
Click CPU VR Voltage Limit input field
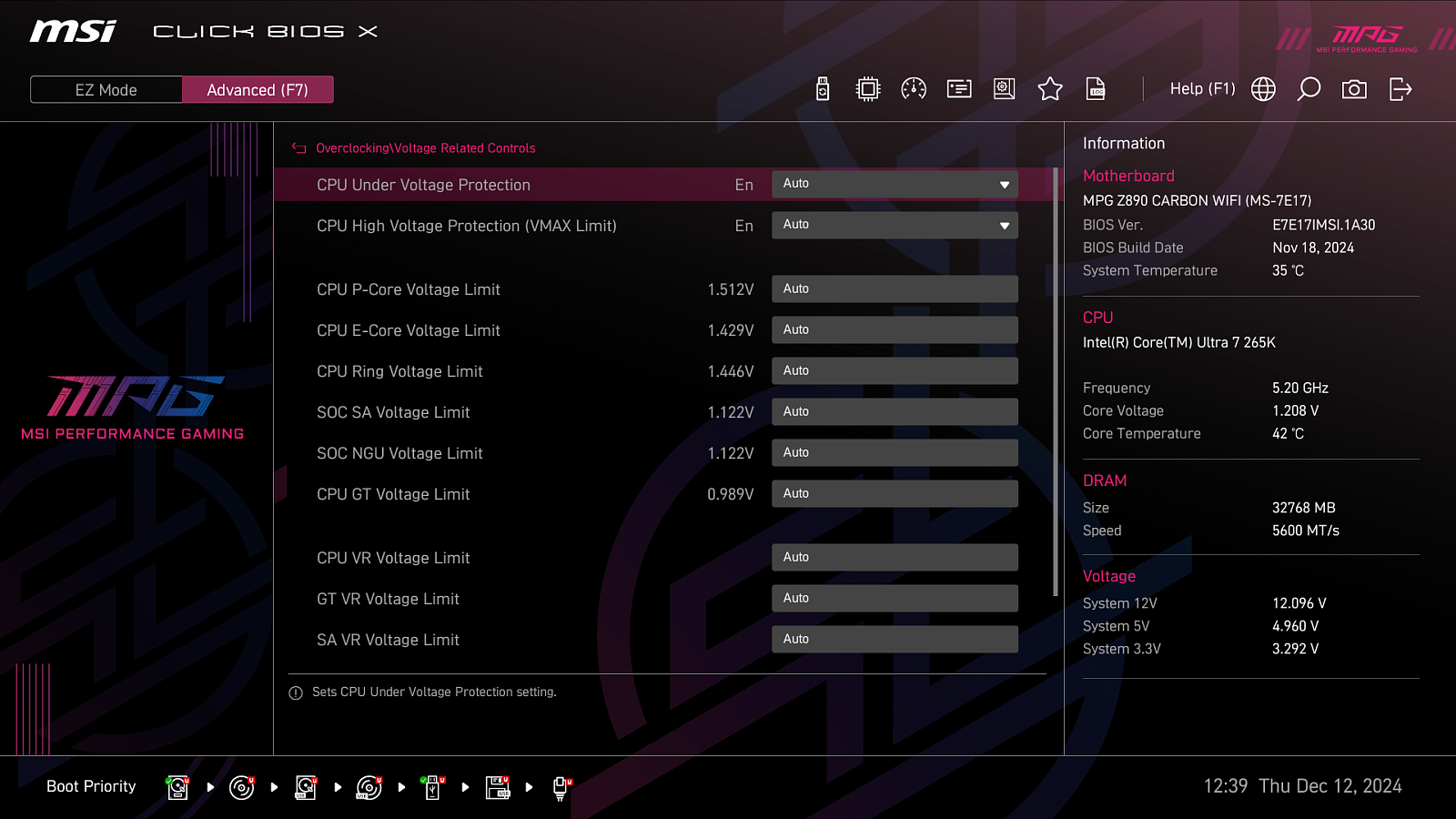click(895, 557)
